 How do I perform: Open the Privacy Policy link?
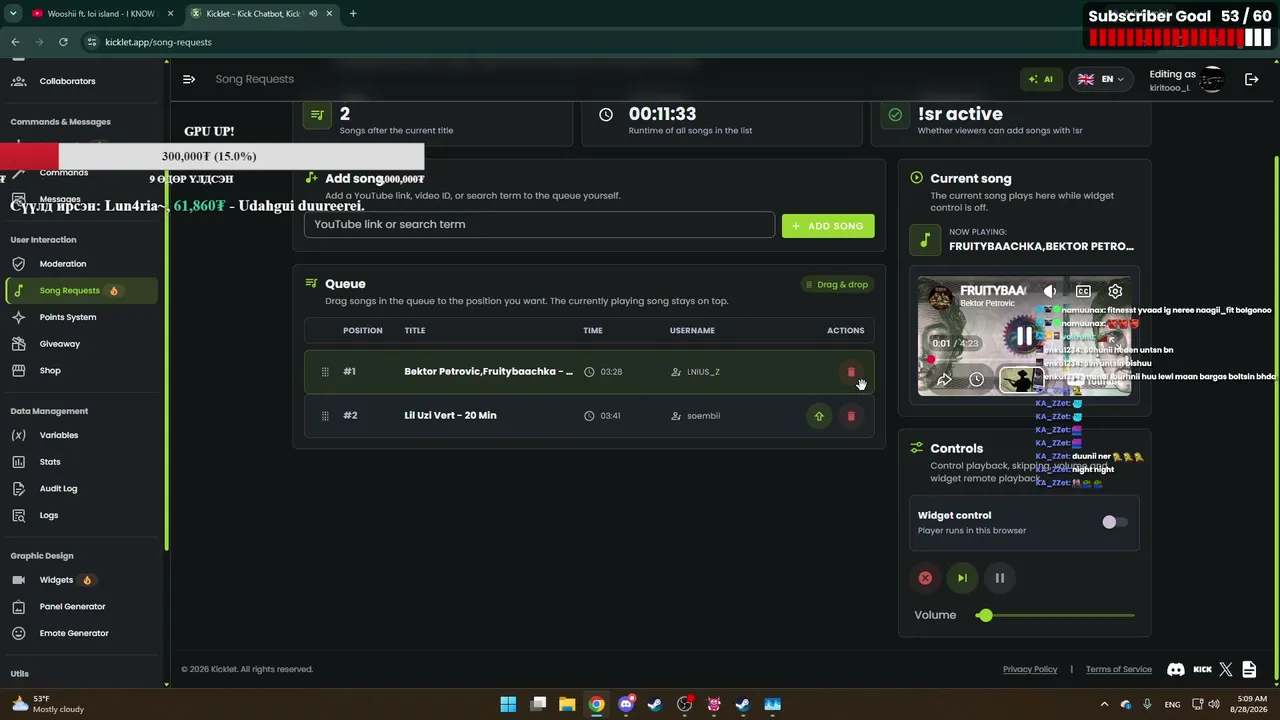pyautogui.click(x=1030, y=669)
